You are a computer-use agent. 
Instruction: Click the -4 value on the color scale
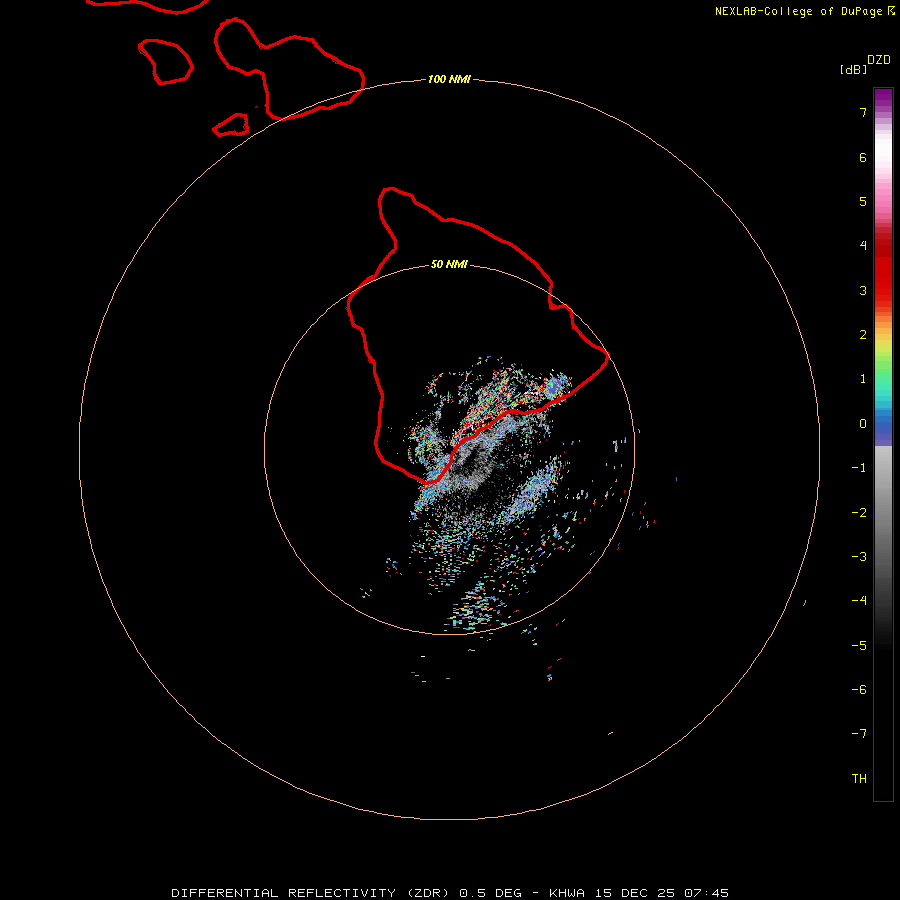pyautogui.click(x=859, y=601)
